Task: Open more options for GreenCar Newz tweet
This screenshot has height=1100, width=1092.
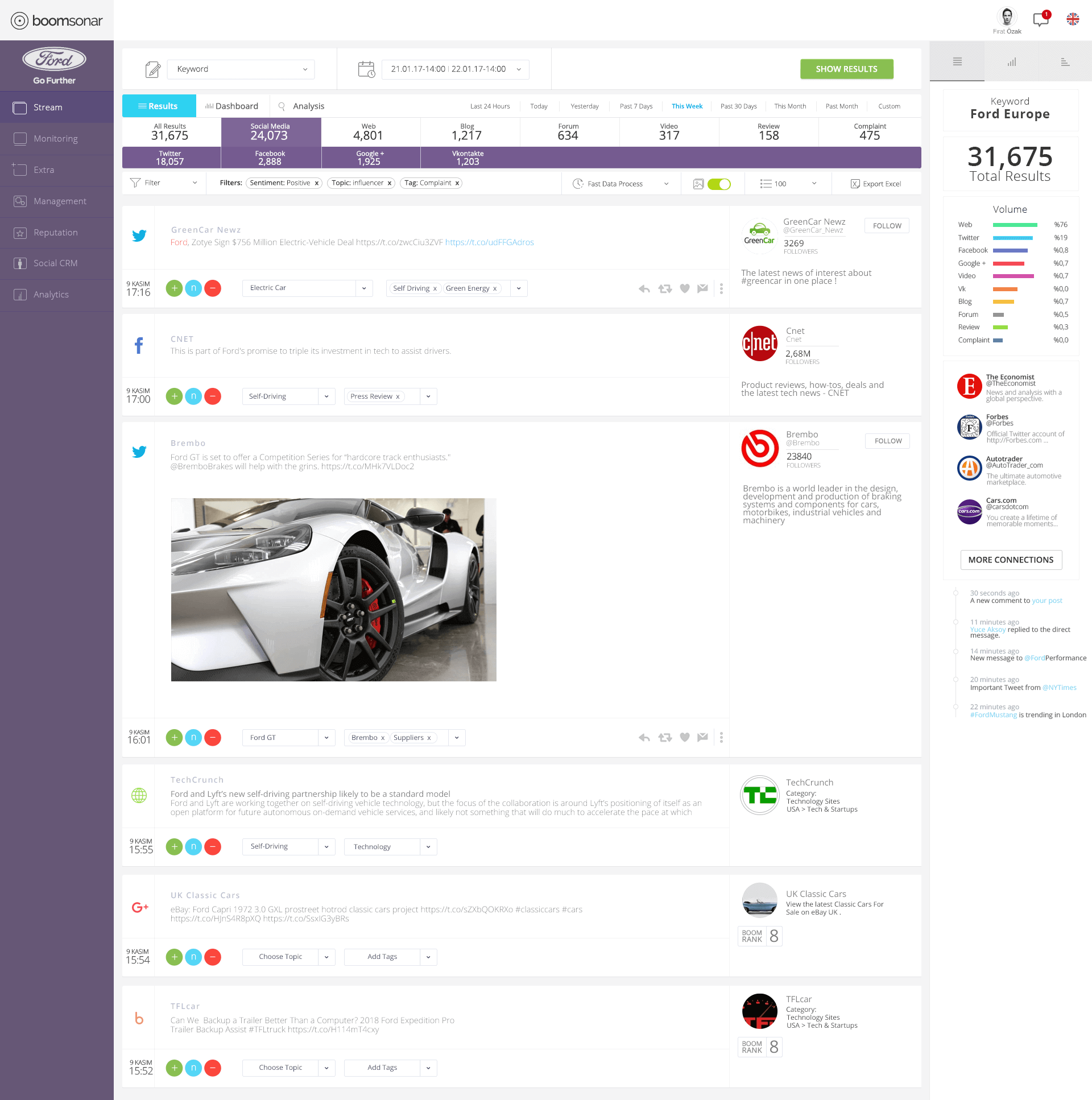Action: click(721, 289)
